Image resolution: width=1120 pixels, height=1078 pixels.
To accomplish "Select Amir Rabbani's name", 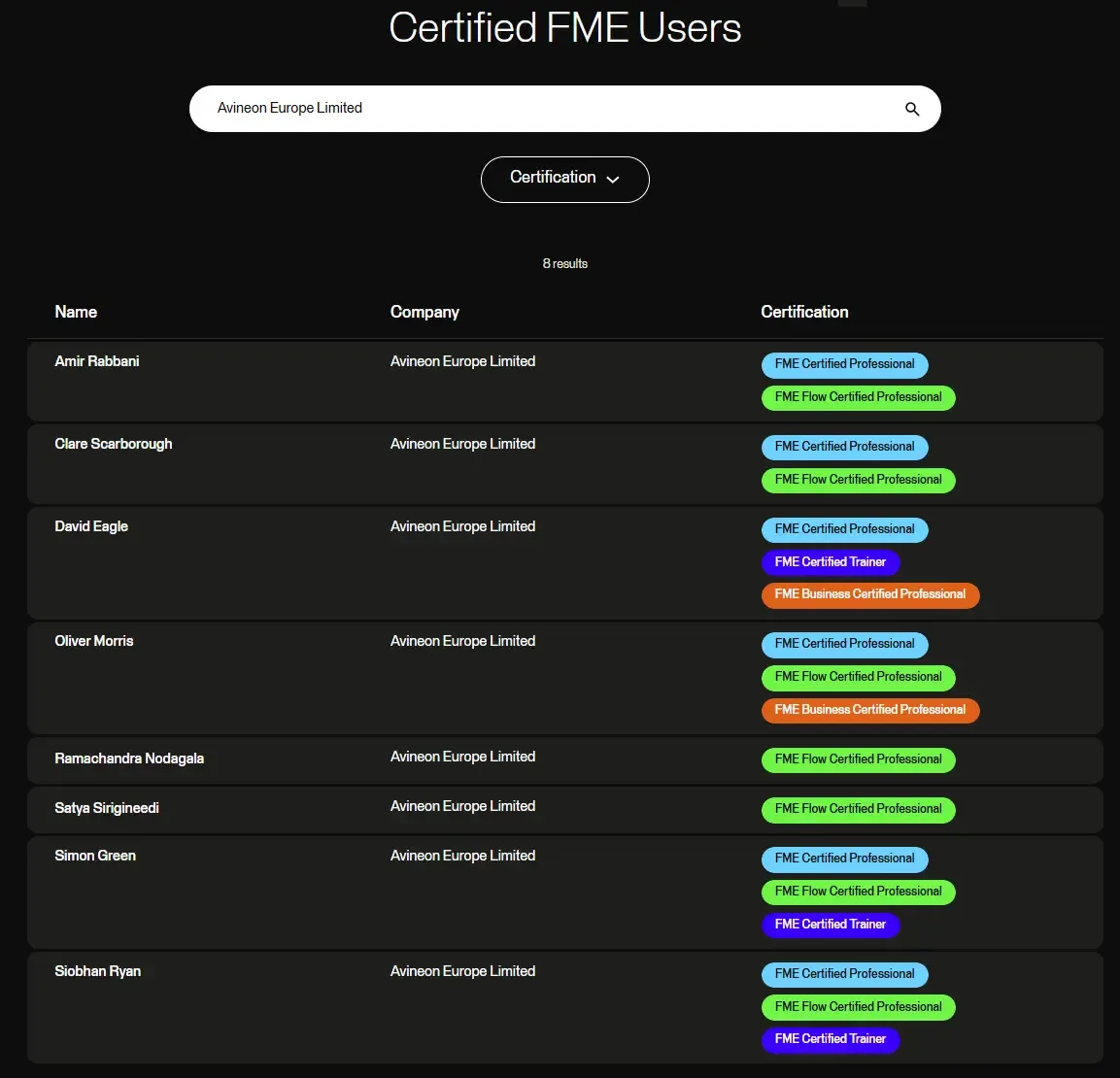I will pos(97,361).
